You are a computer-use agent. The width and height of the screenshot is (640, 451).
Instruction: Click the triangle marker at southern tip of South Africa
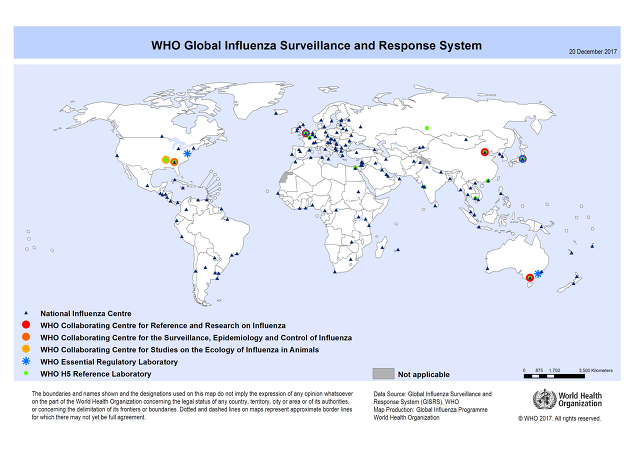click(x=335, y=272)
